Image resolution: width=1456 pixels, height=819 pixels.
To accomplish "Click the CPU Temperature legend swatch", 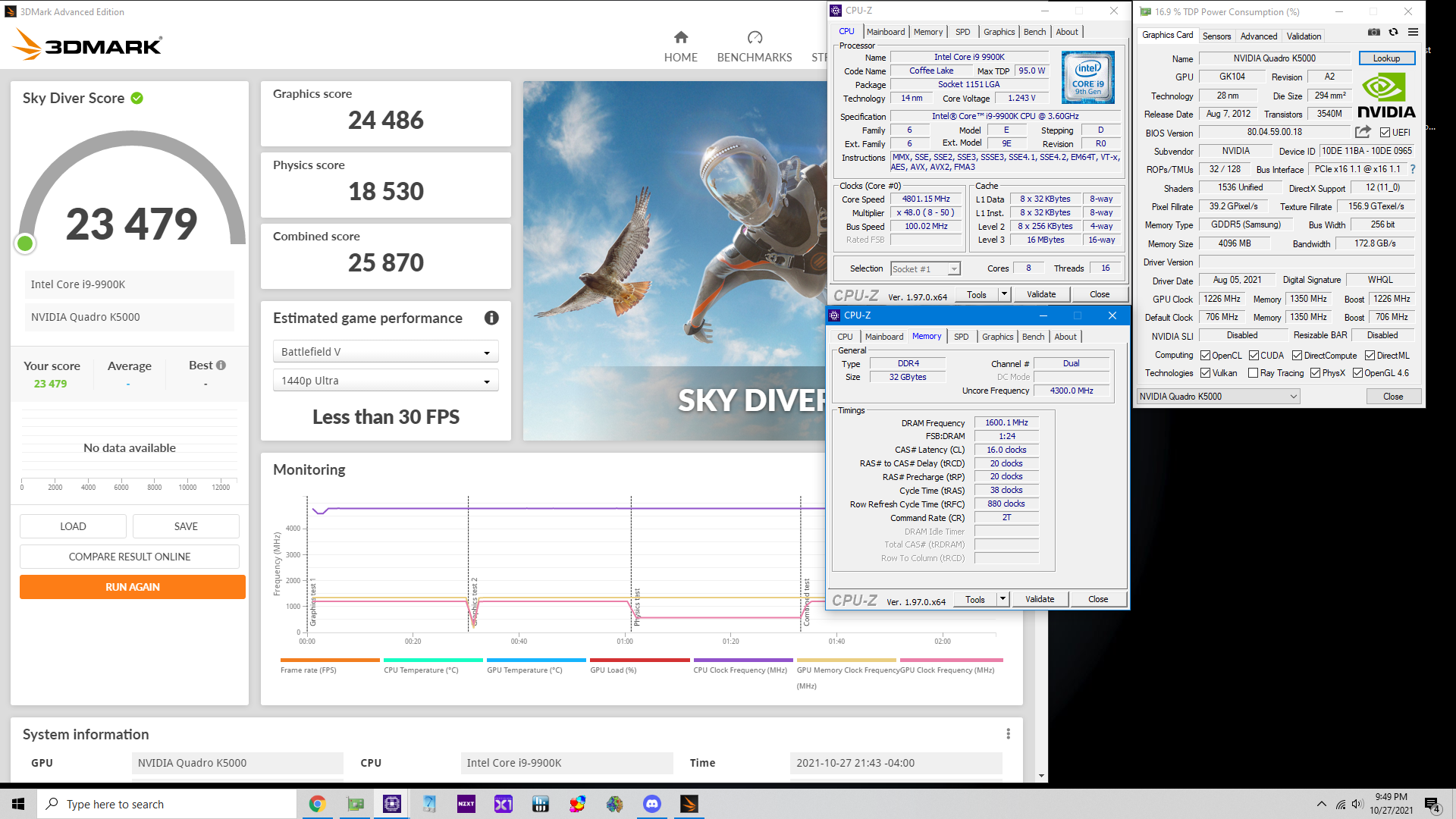I will point(433,660).
